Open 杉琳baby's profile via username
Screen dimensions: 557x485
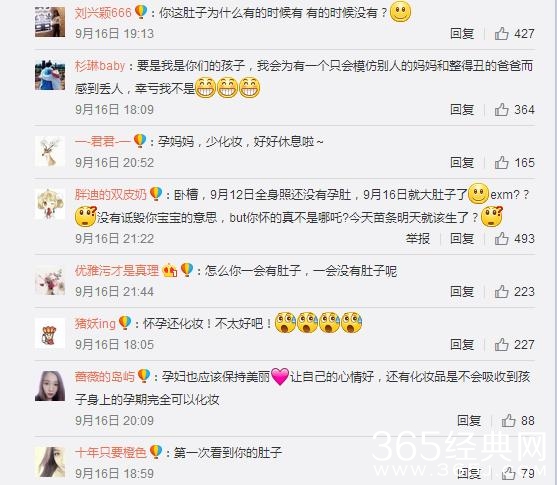pyautogui.click(x=100, y=66)
